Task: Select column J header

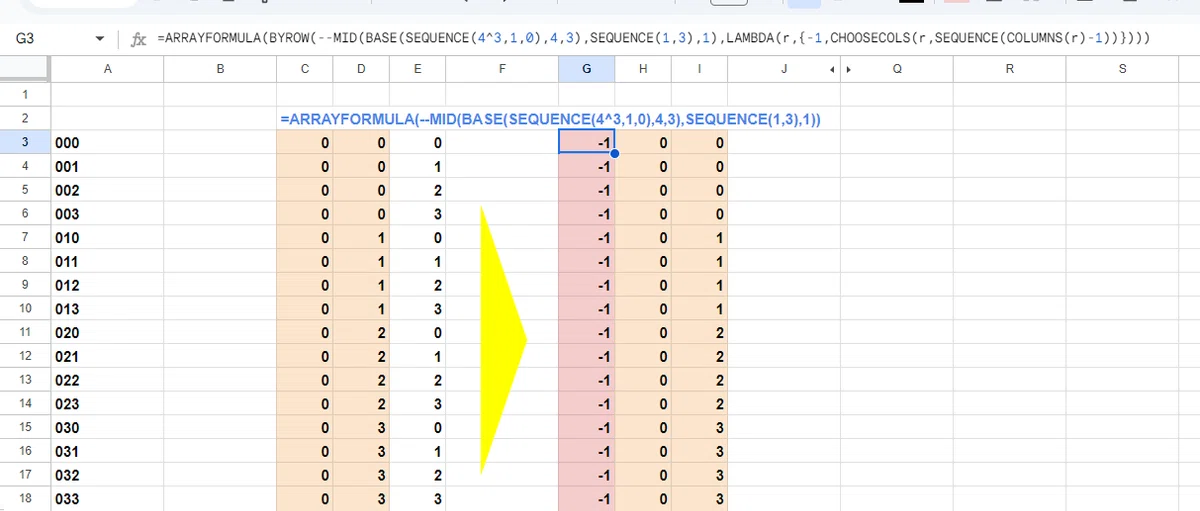Action: 784,69
